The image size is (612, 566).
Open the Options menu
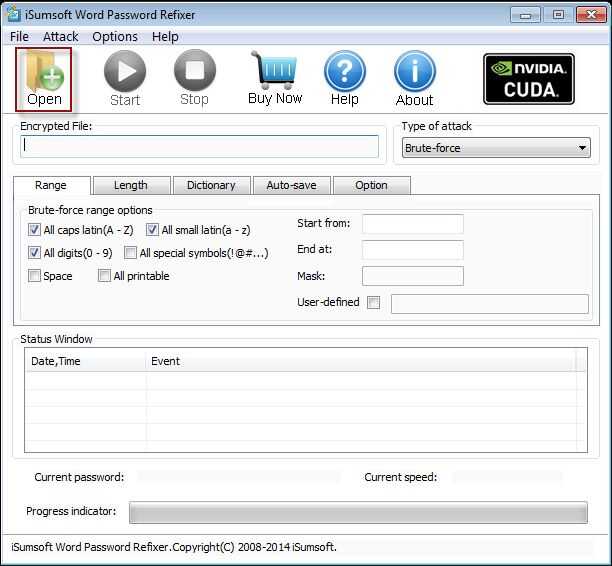tap(115, 37)
